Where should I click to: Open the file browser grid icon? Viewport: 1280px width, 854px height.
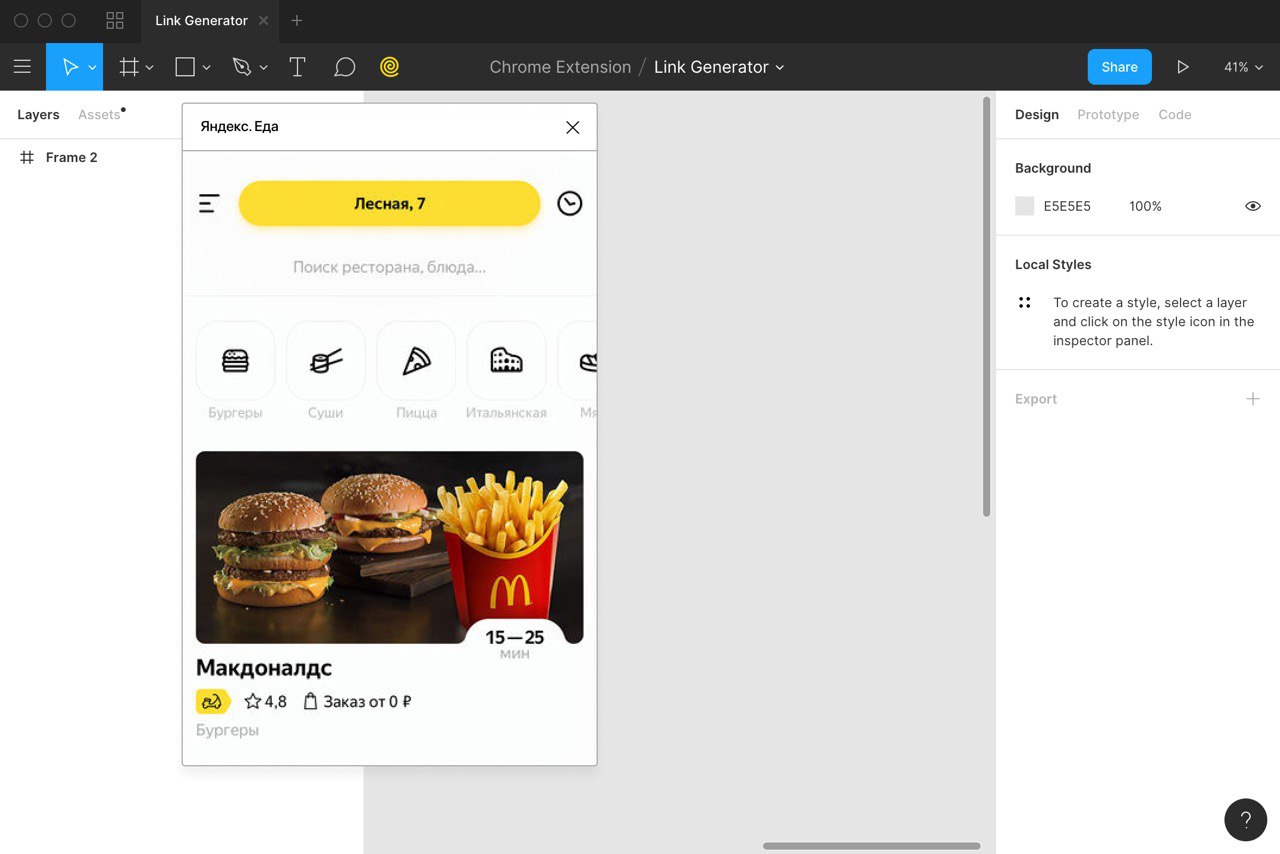(115, 20)
